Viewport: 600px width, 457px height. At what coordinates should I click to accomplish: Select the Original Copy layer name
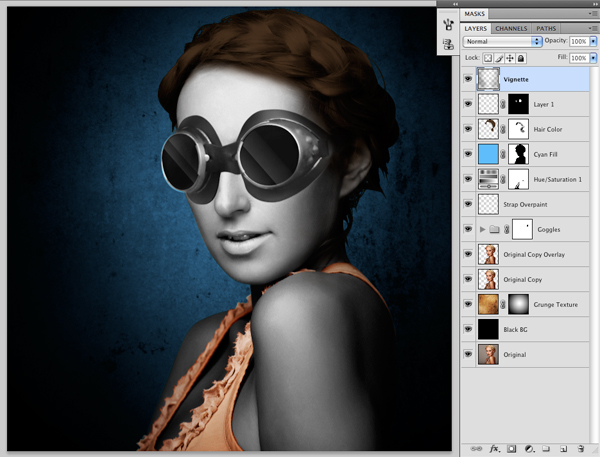click(523, 280)
